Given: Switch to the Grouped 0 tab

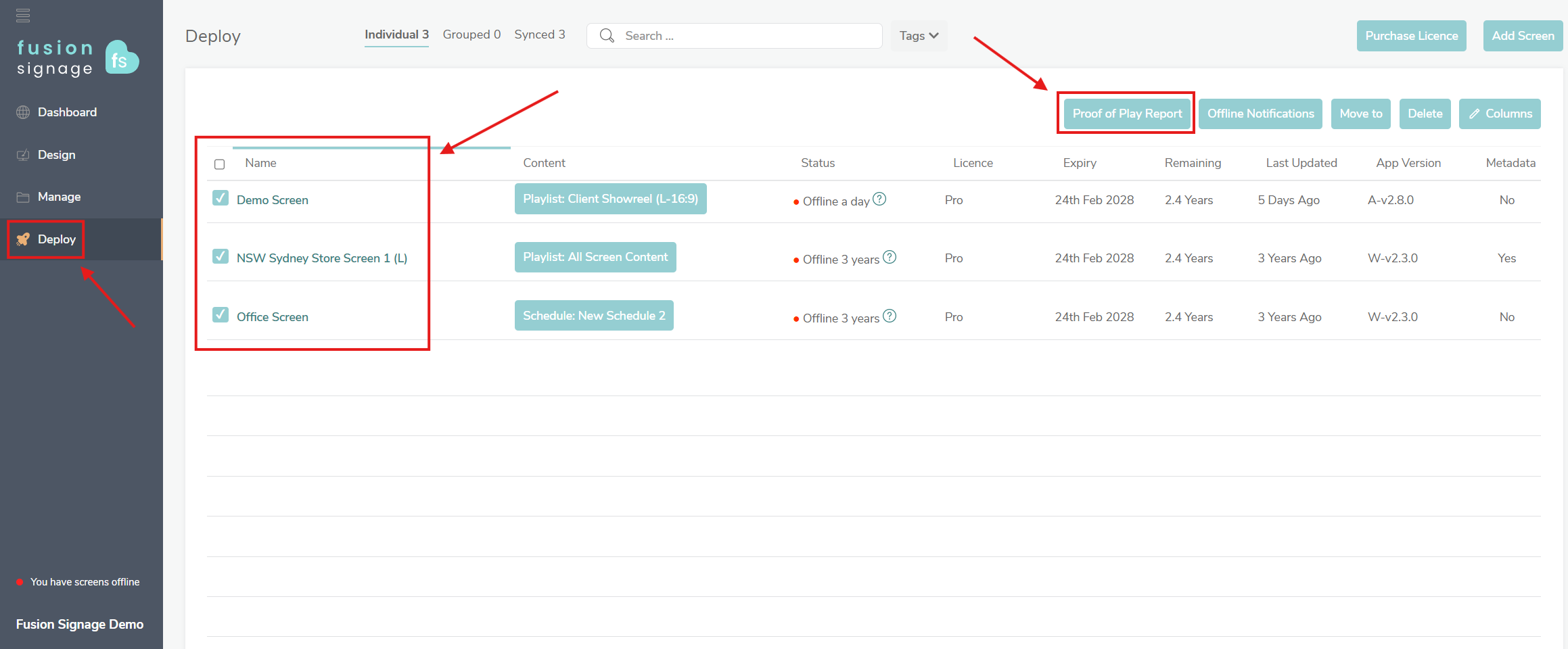Looking at the screenshot, I should (x=471, y=34).
